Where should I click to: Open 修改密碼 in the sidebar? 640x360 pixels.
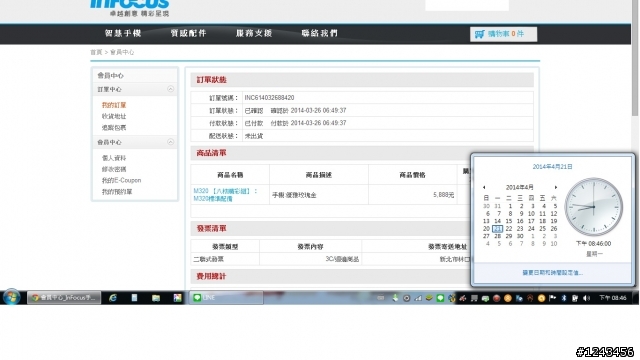click(114, 169)
